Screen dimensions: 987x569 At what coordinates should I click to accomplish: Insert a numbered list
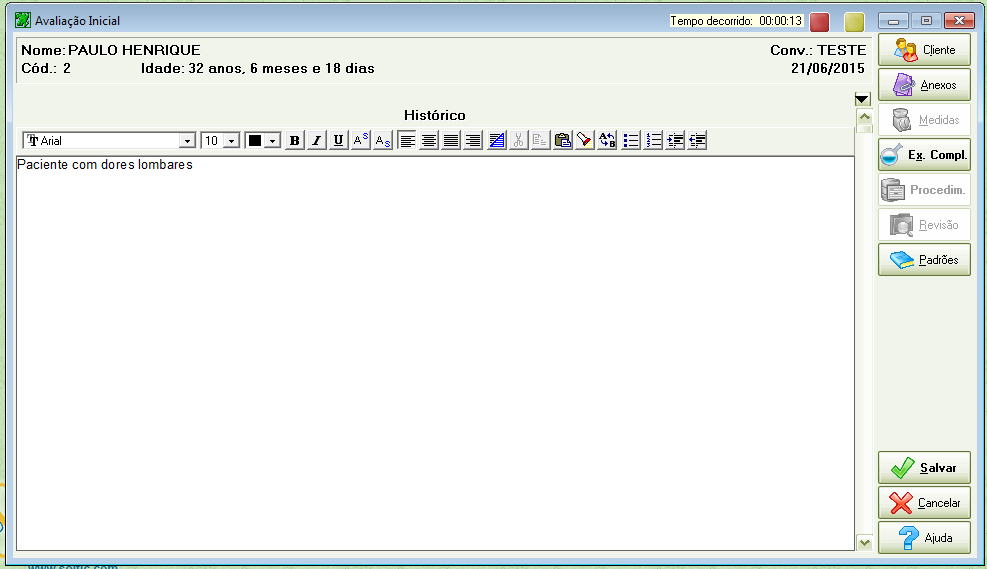click(654, 141)
